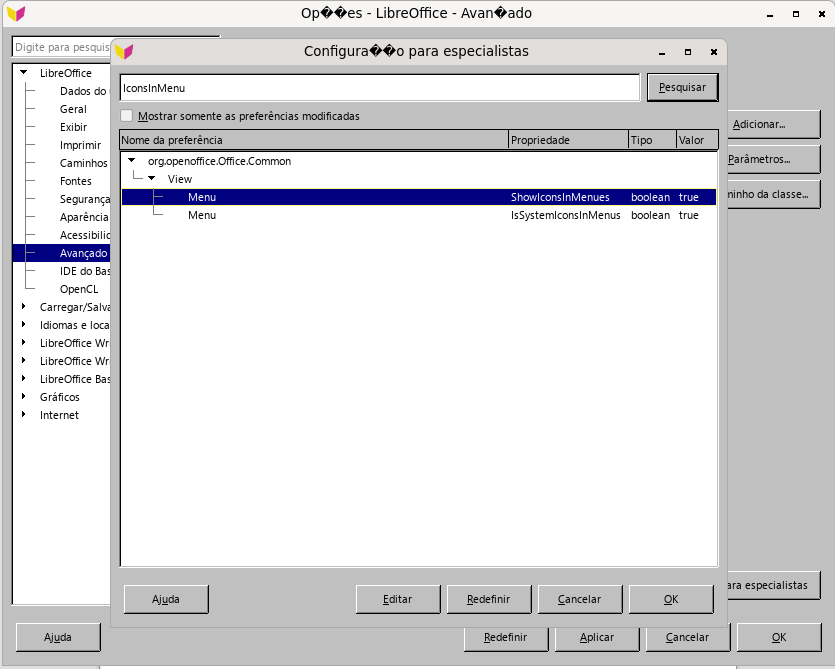Select Acessibilidade in the Options tree

click(x=85, y=235)
